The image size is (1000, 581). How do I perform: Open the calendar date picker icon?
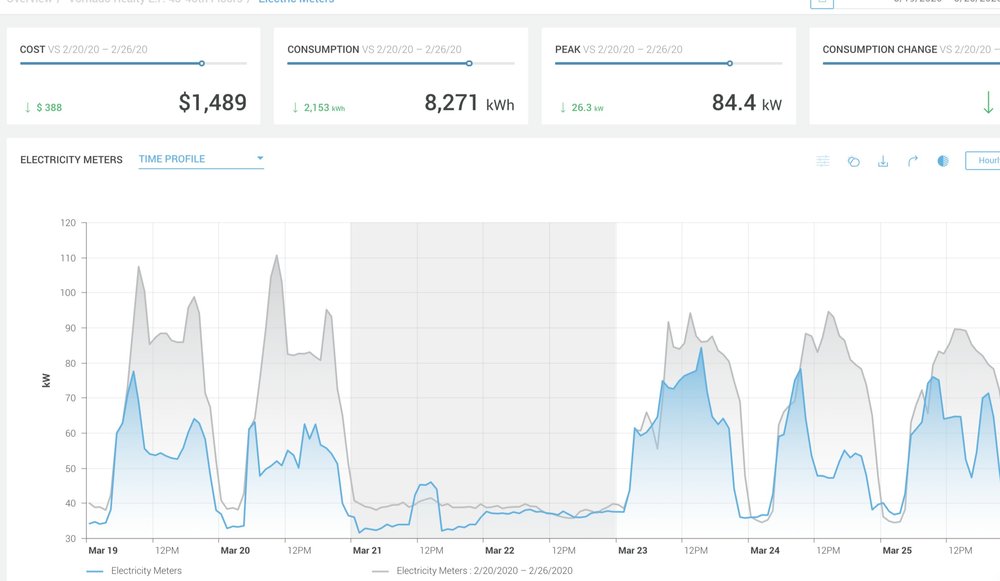click(x=821, y=3)
